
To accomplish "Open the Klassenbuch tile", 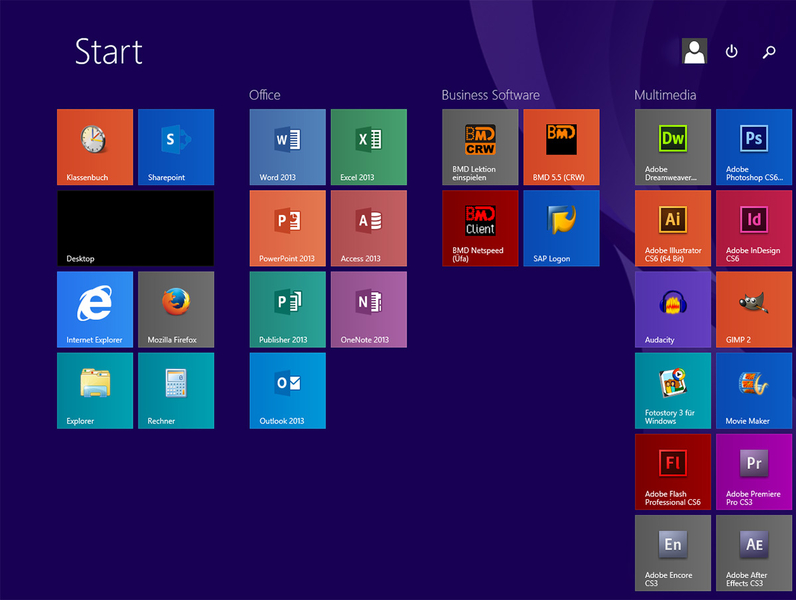I will coord(95,147).
